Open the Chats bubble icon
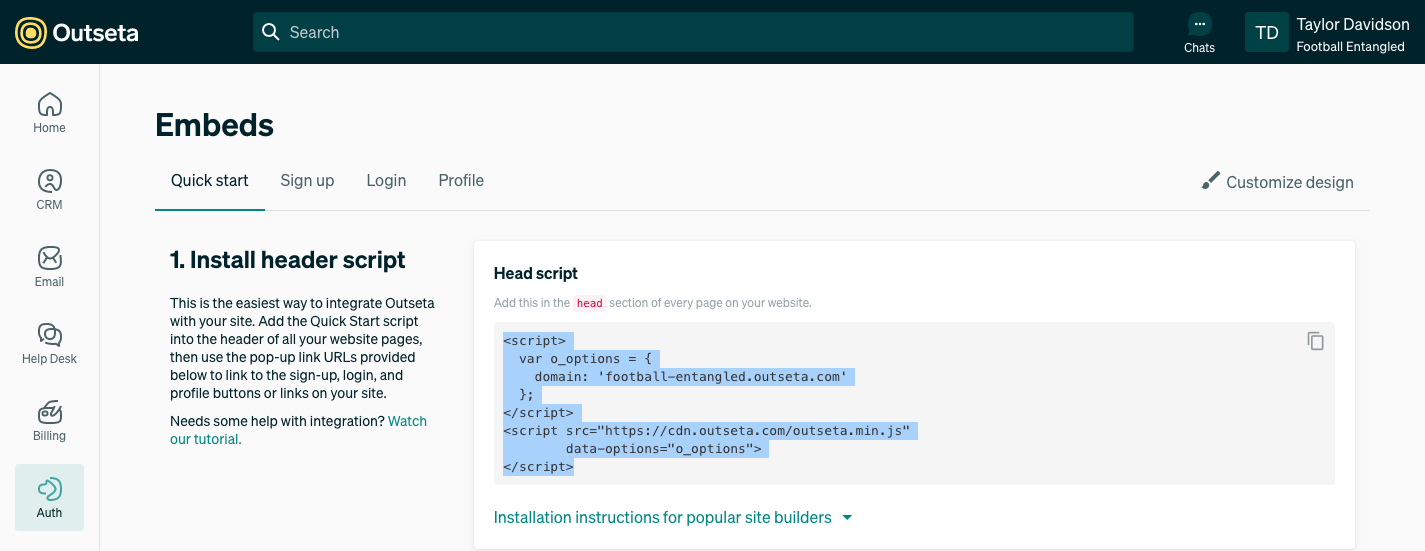1425x551 pixels. [1199, 24]
